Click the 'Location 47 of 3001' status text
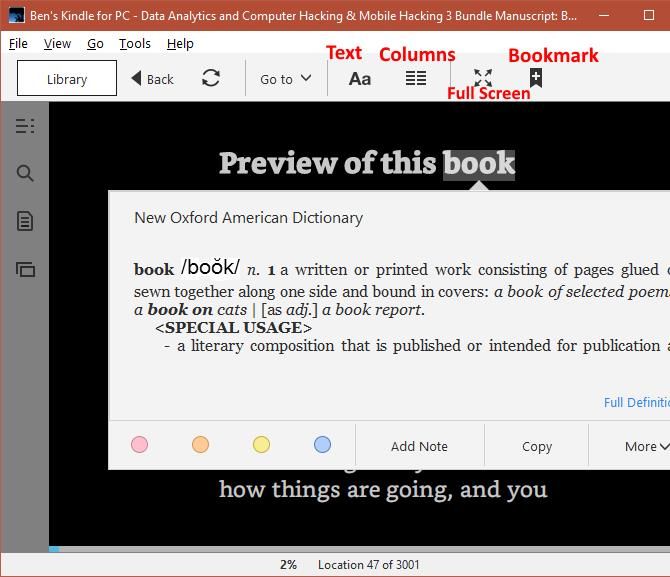670x577 pixels. point(368,565)
